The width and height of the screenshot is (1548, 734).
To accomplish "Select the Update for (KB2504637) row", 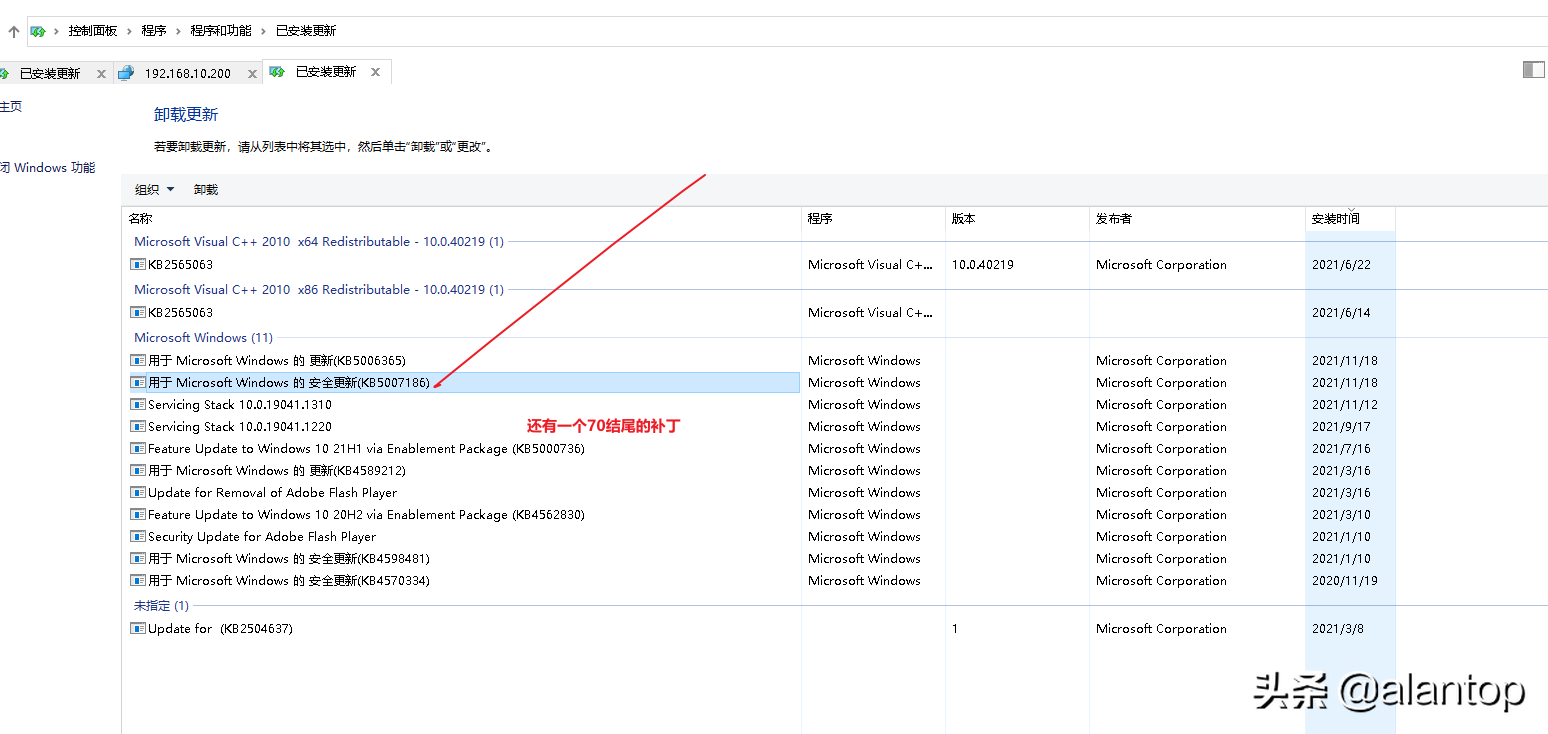I will point(465,629).
